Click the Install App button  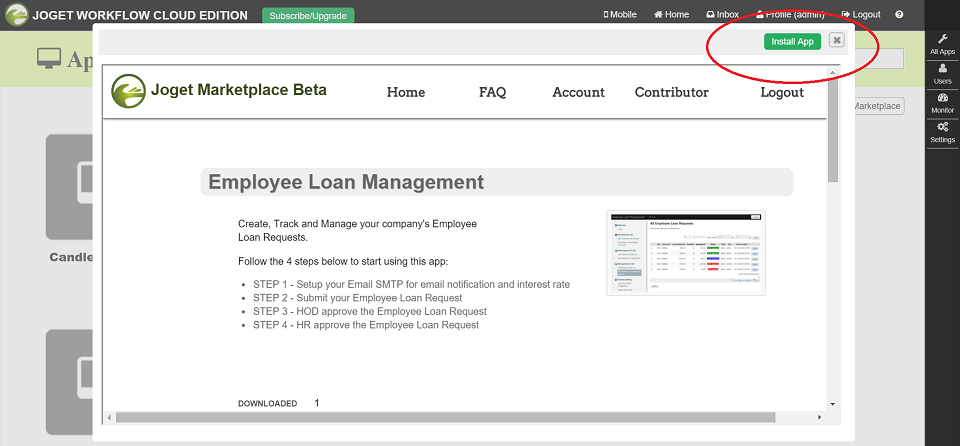[792, 42]
